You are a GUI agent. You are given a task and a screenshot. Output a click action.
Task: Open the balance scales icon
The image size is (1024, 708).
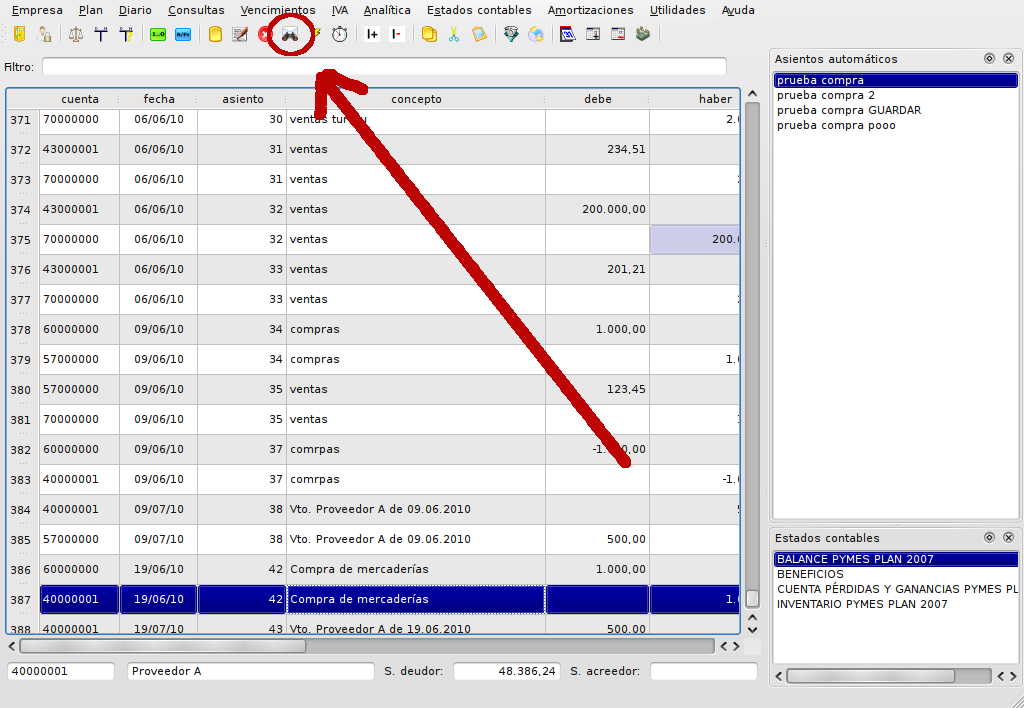76,34
